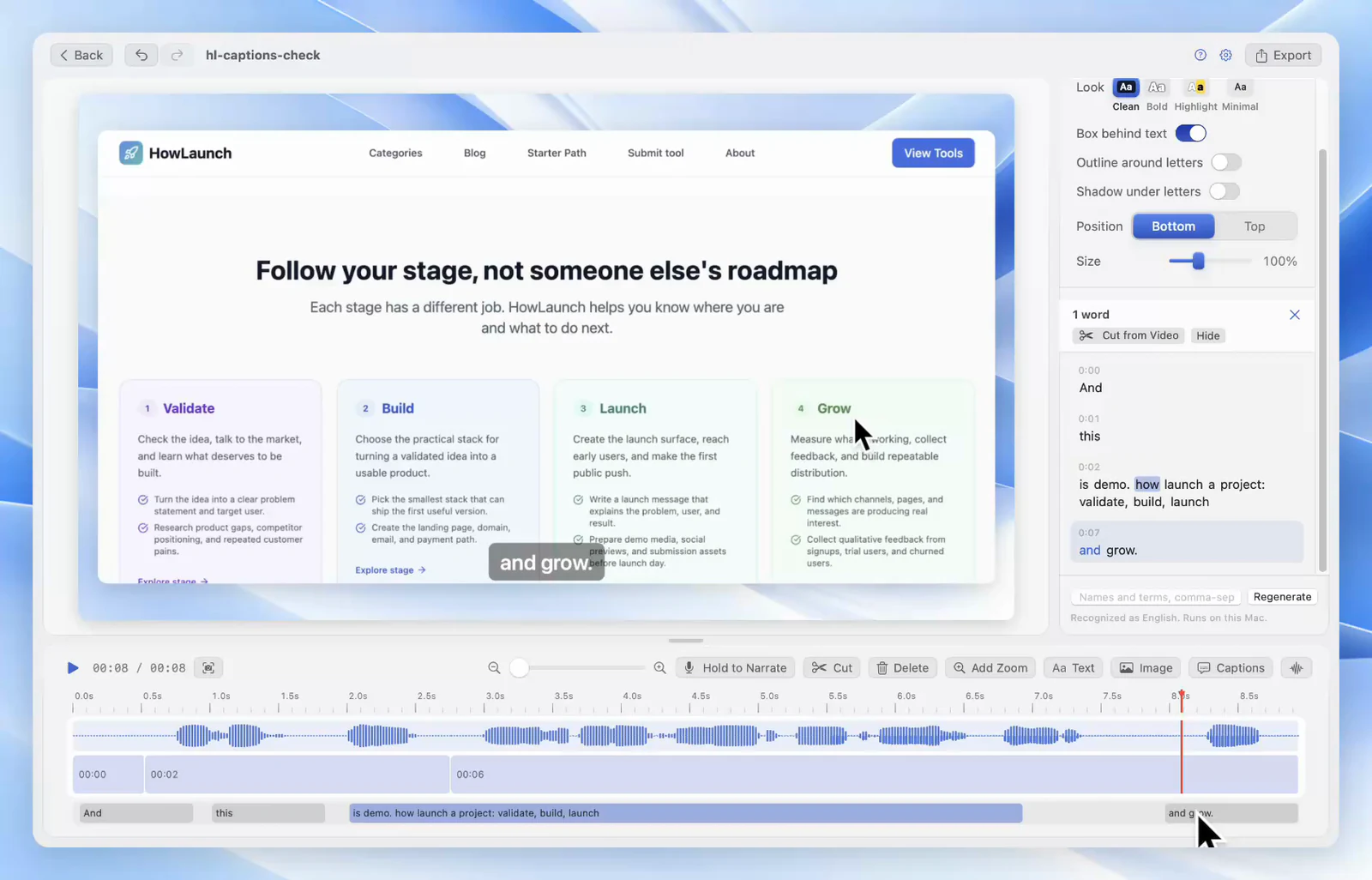The height and width of the screenshot is (880, 1372).
Task: Set caption position to Bottom
Action: pos(1173,226)
